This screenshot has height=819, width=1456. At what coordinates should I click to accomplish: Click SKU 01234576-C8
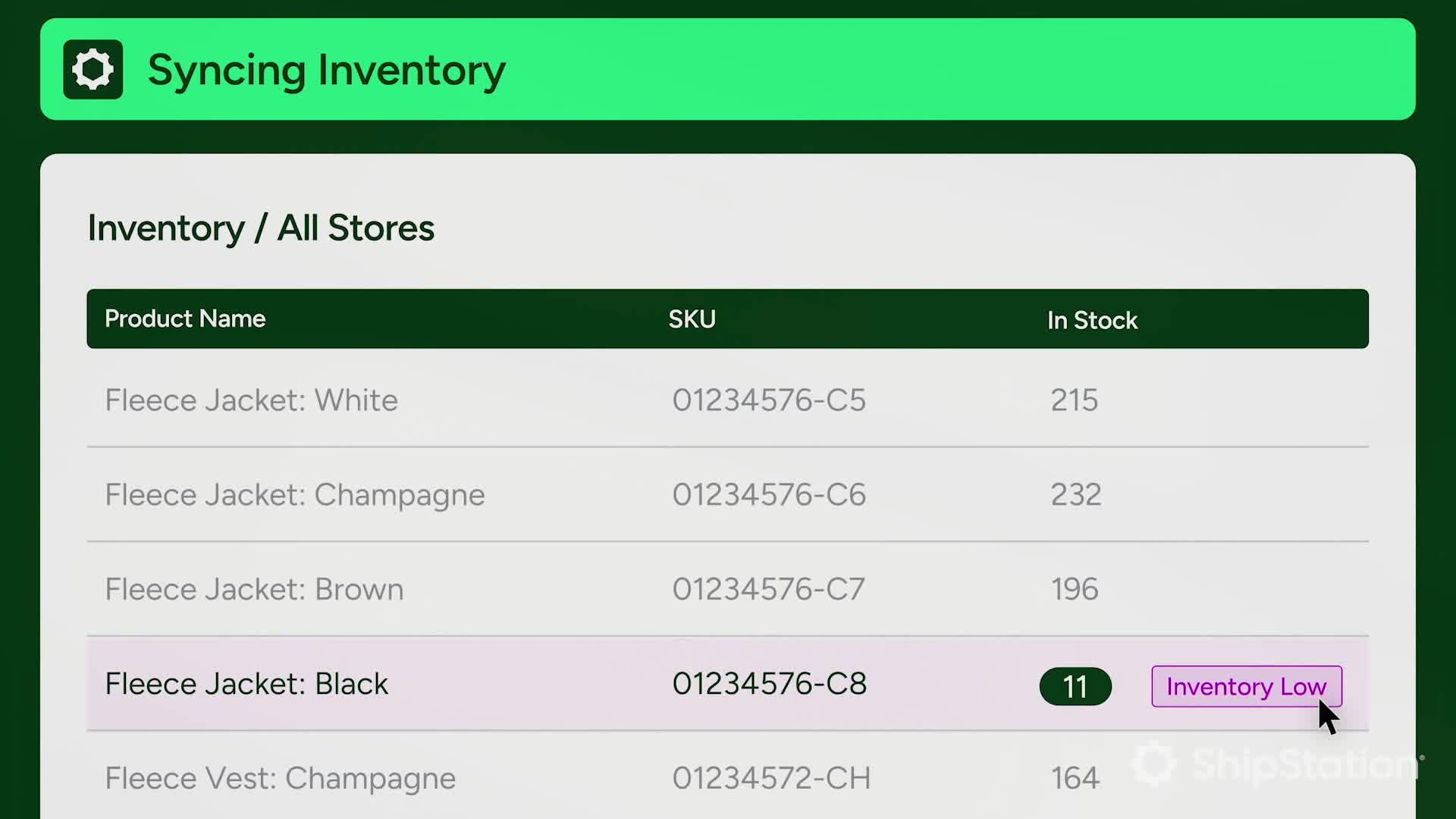pyautogui.click(x=769, y=683)
